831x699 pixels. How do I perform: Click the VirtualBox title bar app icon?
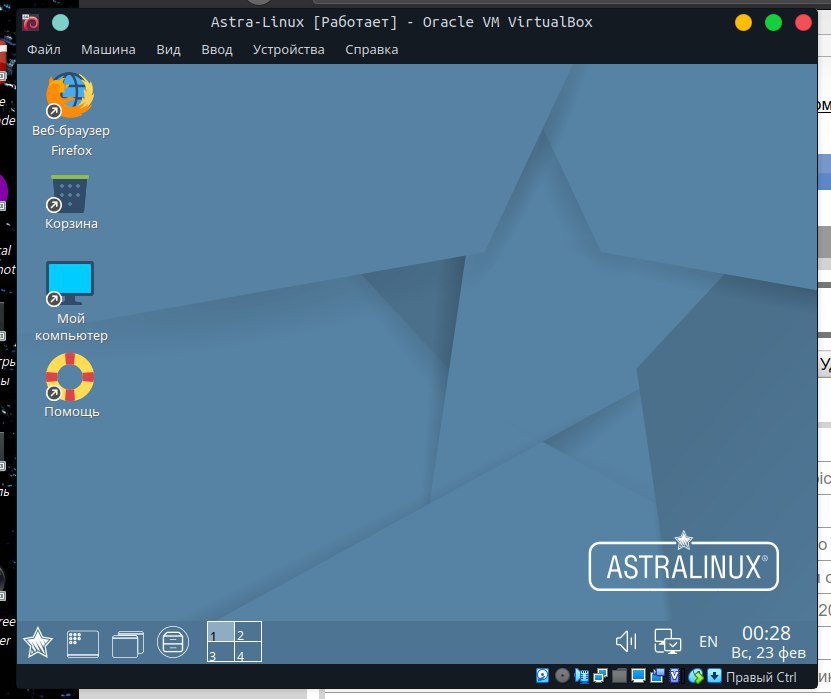click(30, 22)
